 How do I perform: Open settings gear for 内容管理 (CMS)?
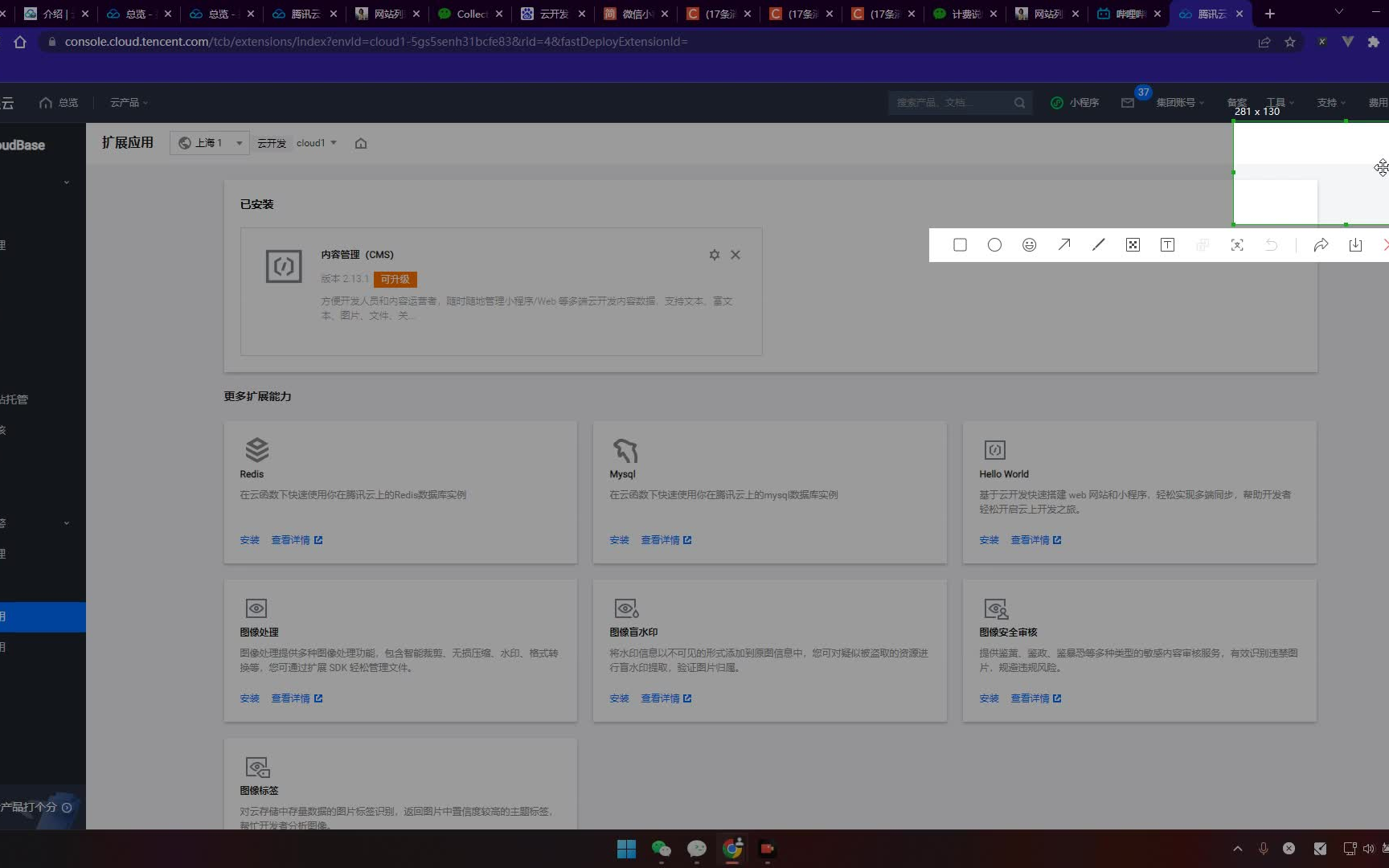coord(715,255)
